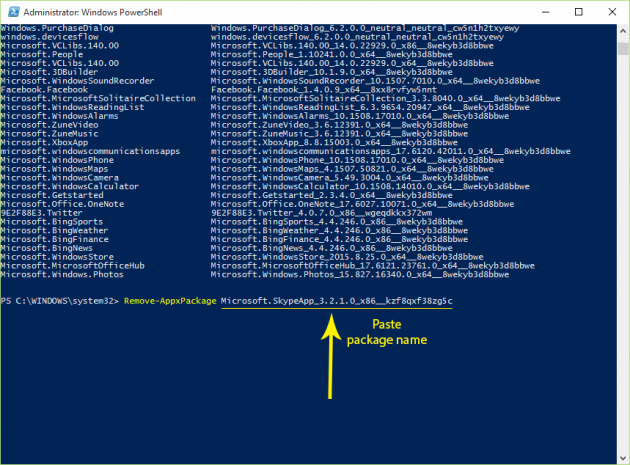630x465 pixels.
Task: Click Microsoft.XboxApp in the name column
Action: point(44,142)
